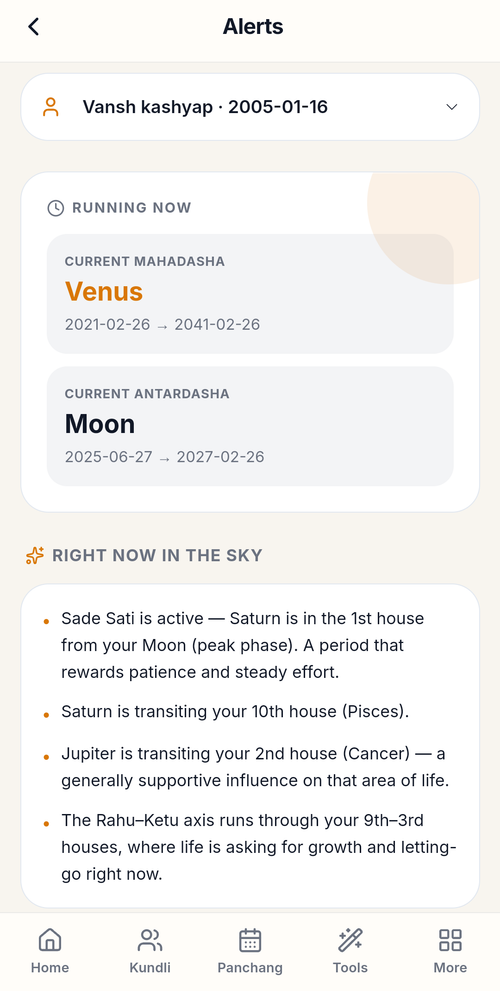Open the Panchang calendar icon

click(x=250, y=940)
